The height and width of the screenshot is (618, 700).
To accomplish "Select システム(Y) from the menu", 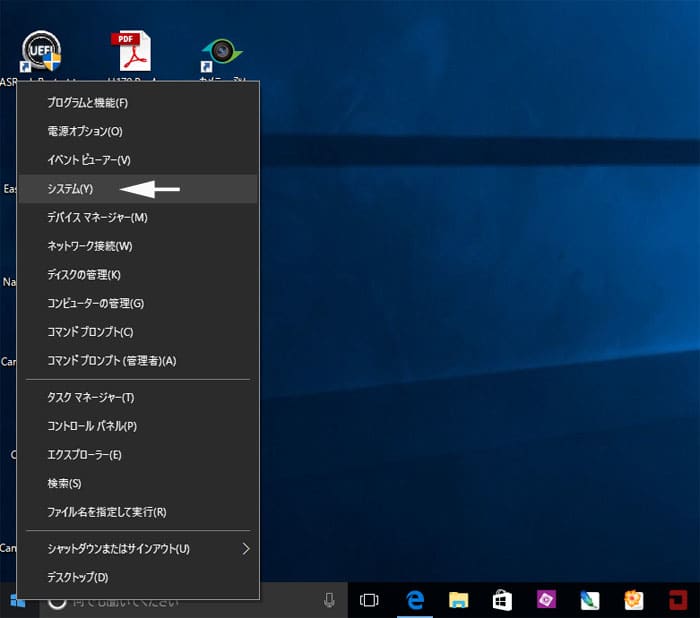I will coord(70,189).
